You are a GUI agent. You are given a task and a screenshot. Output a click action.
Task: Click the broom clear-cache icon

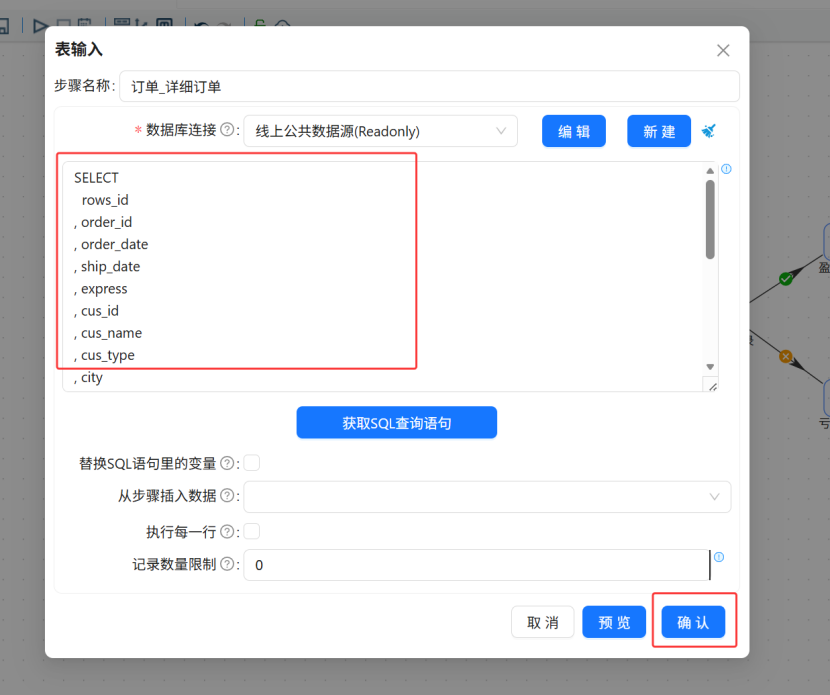[x=709, y=130]
